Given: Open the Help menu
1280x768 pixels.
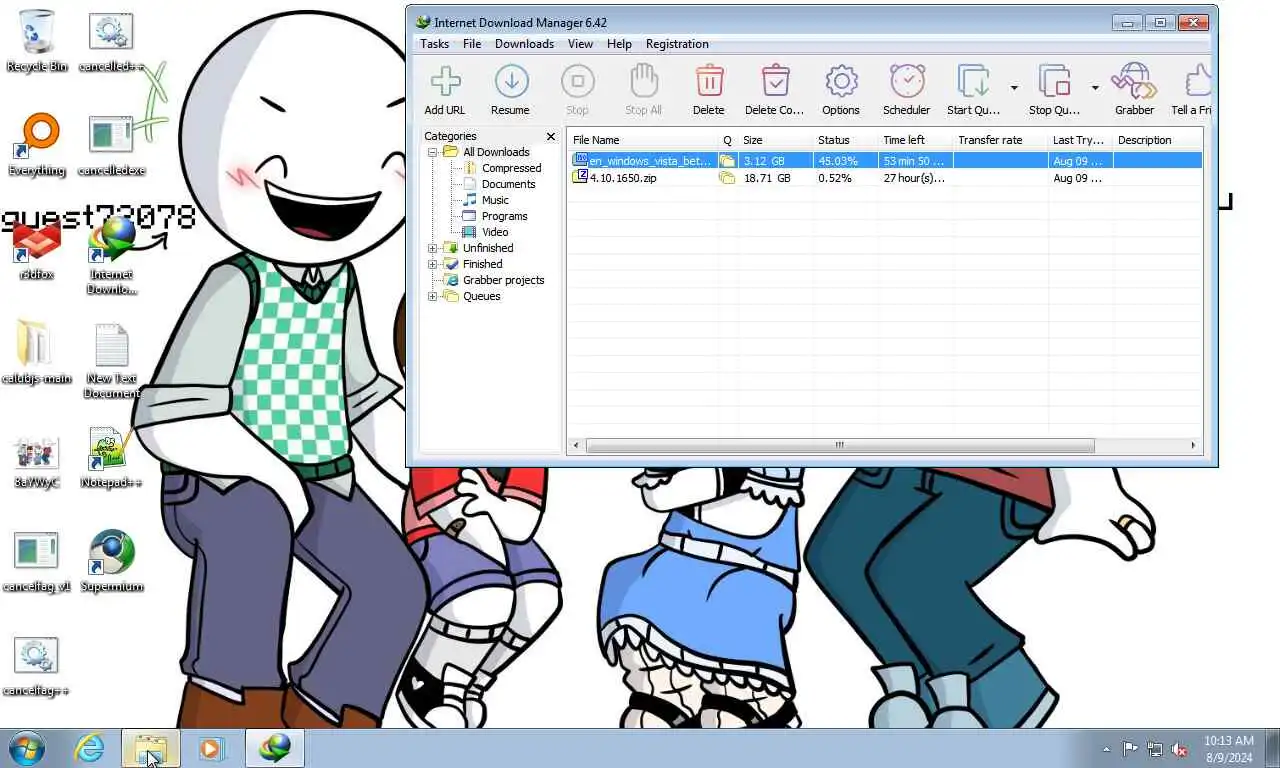Looking at the screenshot, I should click(x=619, y=44).
